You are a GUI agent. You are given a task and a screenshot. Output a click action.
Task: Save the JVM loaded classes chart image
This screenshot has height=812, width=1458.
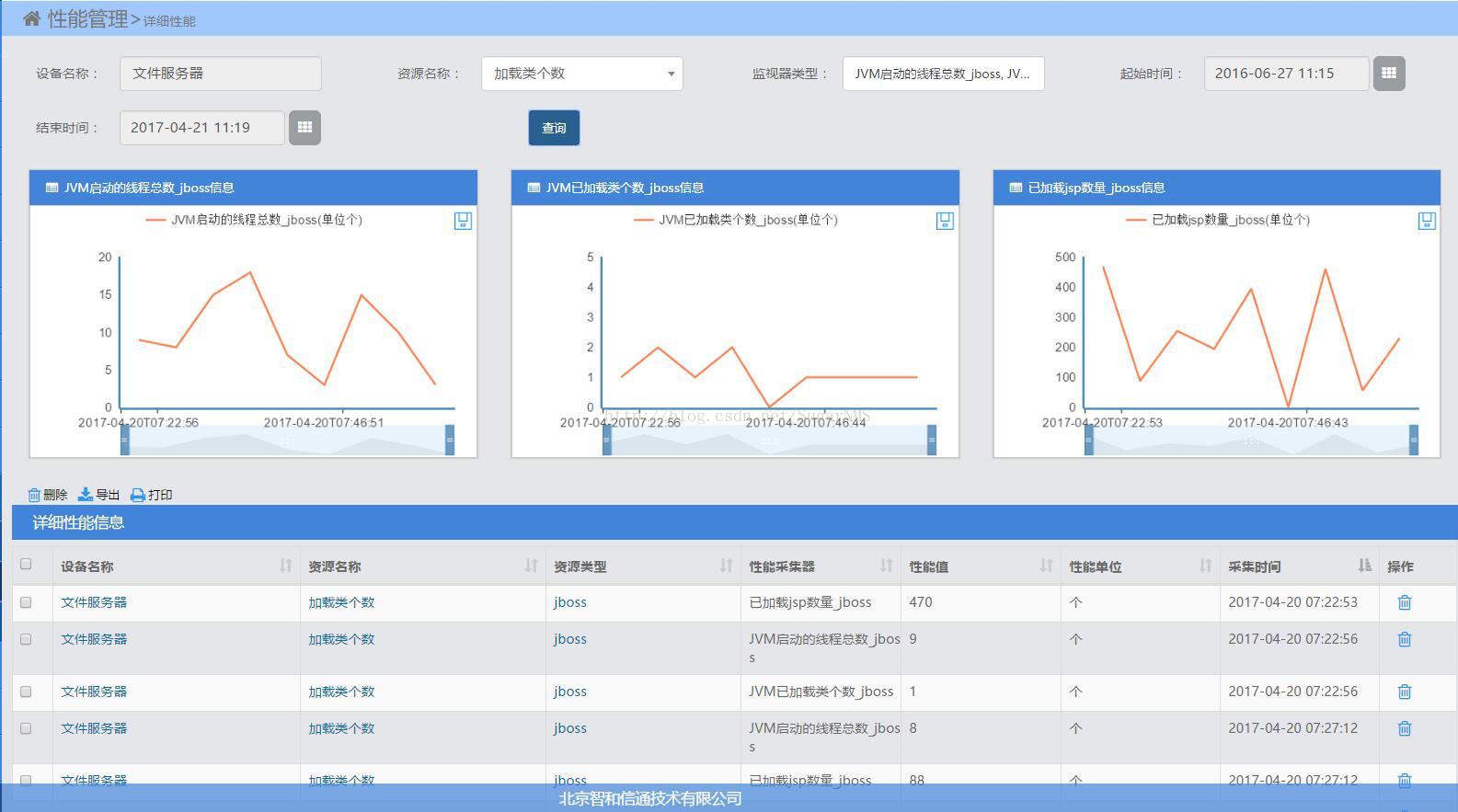point(945,221)
